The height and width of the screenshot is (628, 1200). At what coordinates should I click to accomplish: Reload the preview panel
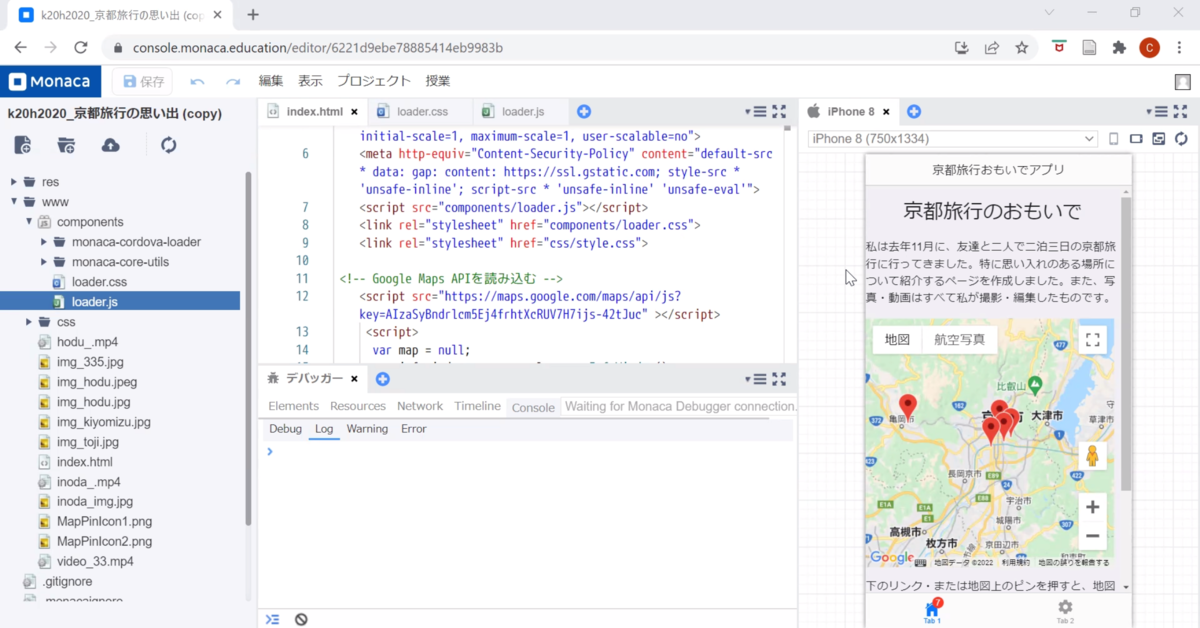tap(1182, 139)
